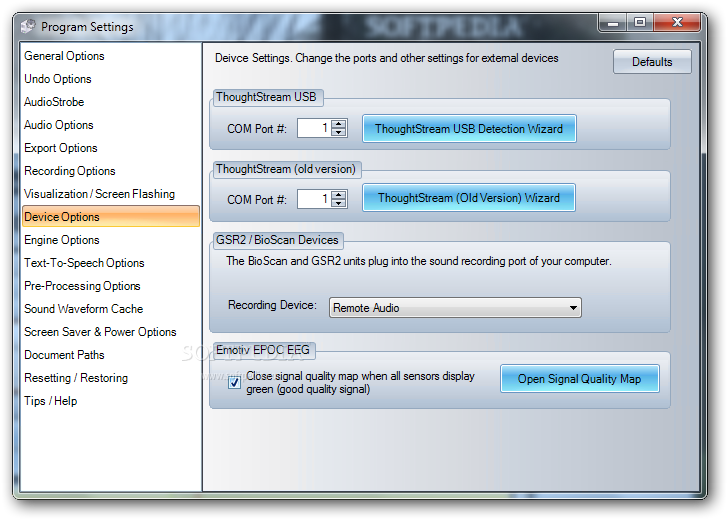Open Recording Device dropdown

point(455,308)
